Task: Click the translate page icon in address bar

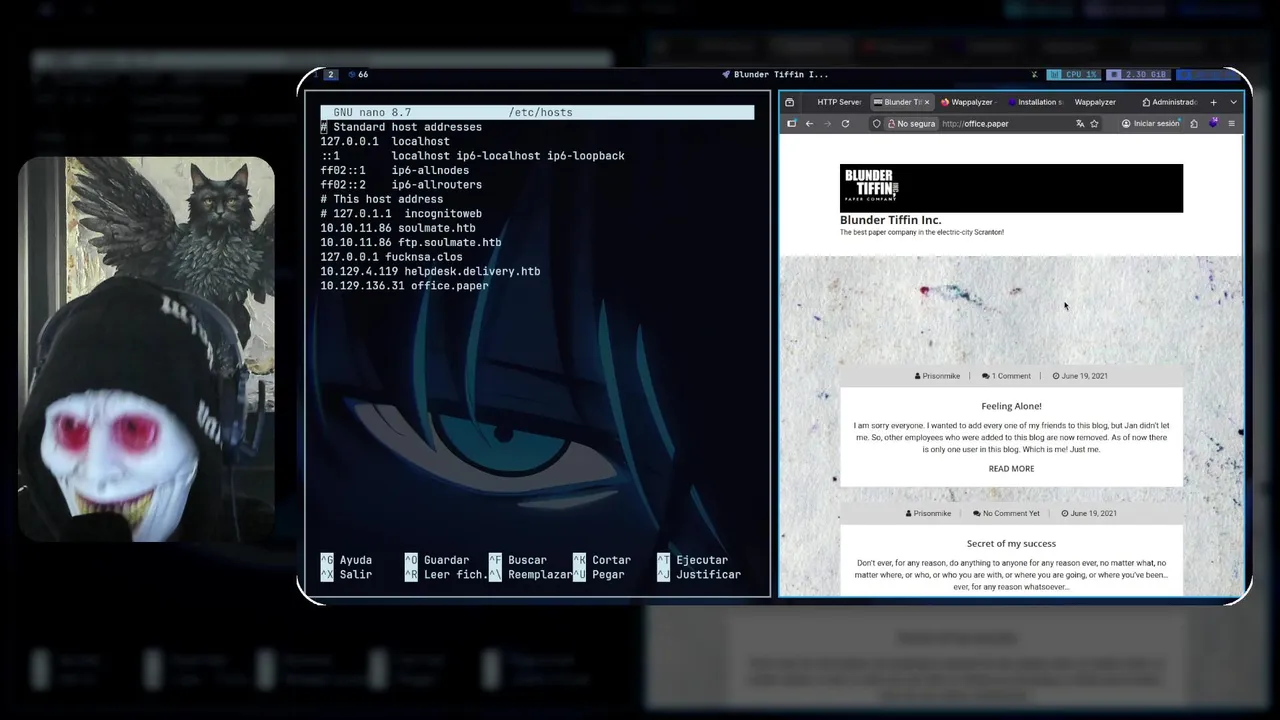Action: 1080,124
